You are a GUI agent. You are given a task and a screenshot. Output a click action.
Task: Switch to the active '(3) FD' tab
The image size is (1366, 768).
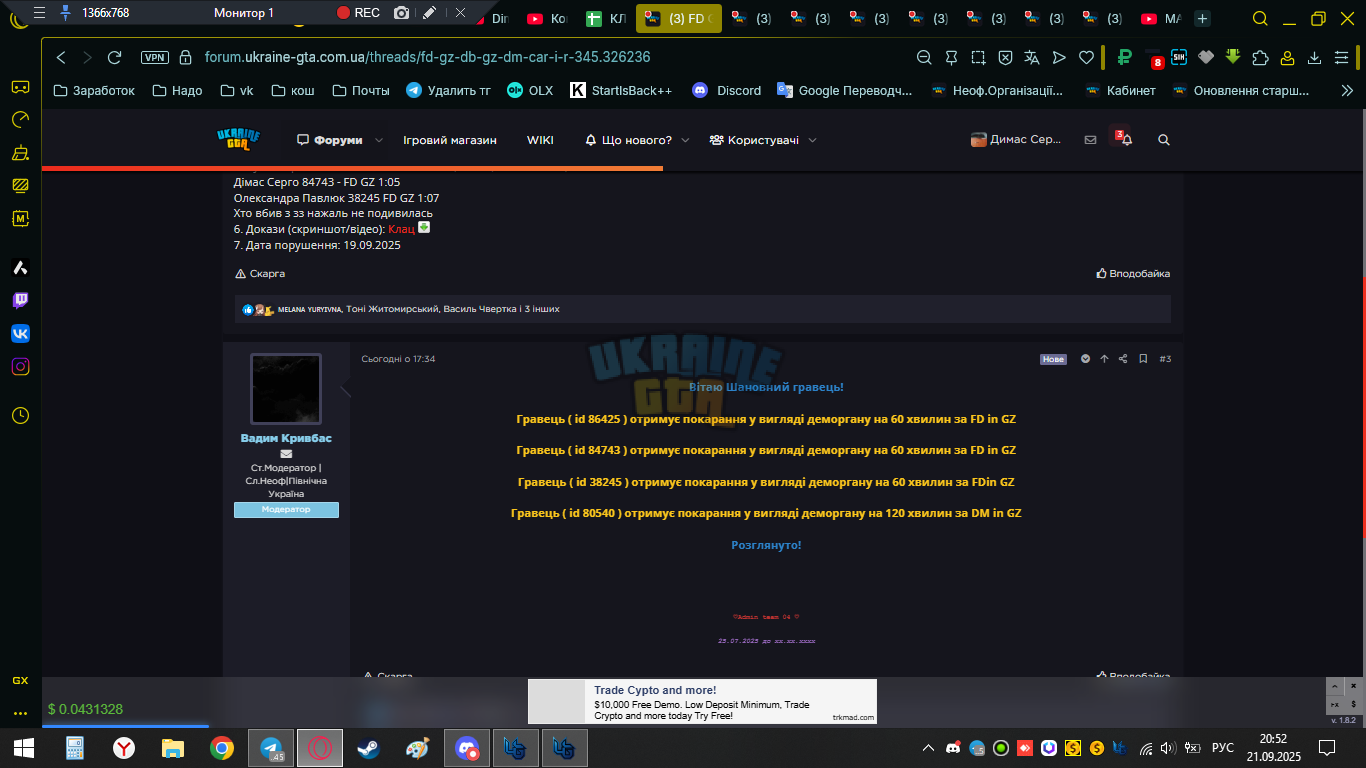tap(678, 18)
